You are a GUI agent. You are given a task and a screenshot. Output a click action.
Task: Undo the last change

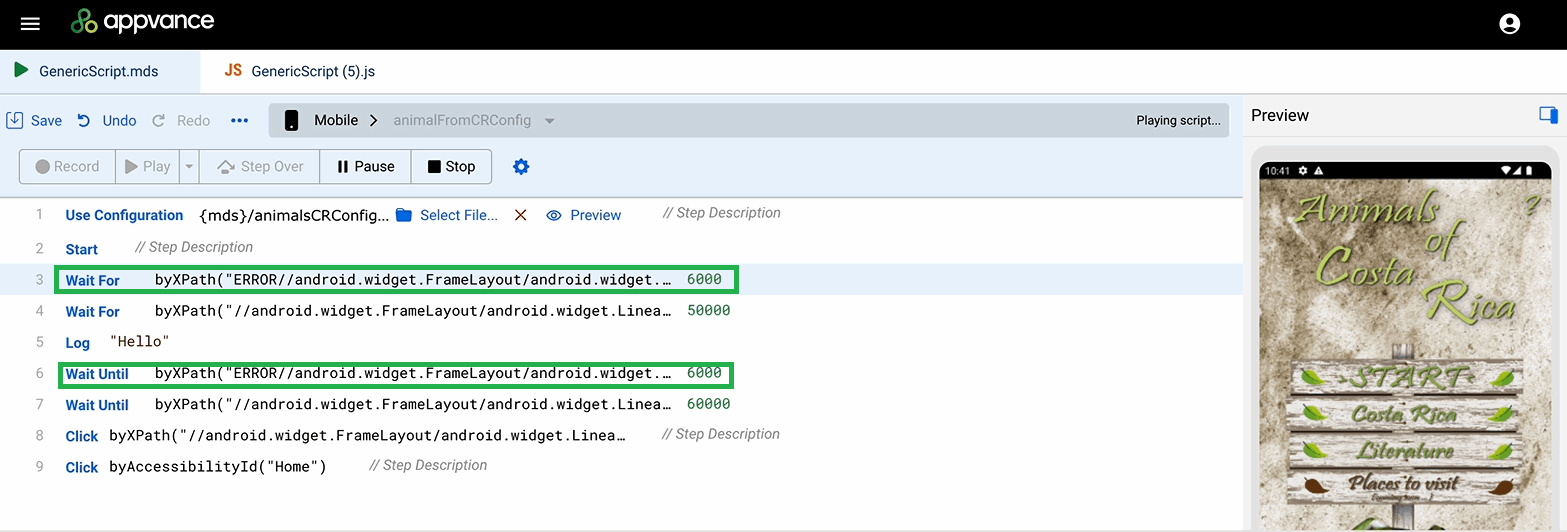pos(107,120)
